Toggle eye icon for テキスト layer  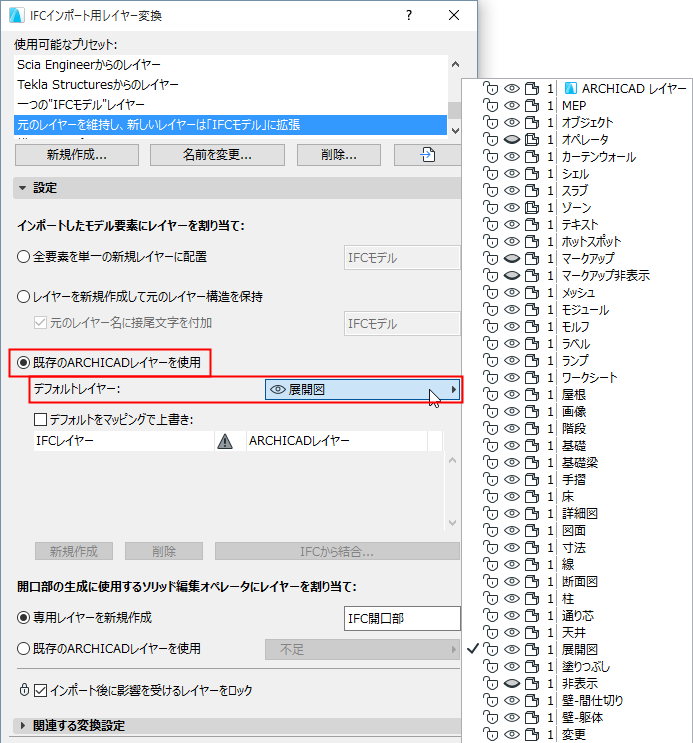click(511, 225)
